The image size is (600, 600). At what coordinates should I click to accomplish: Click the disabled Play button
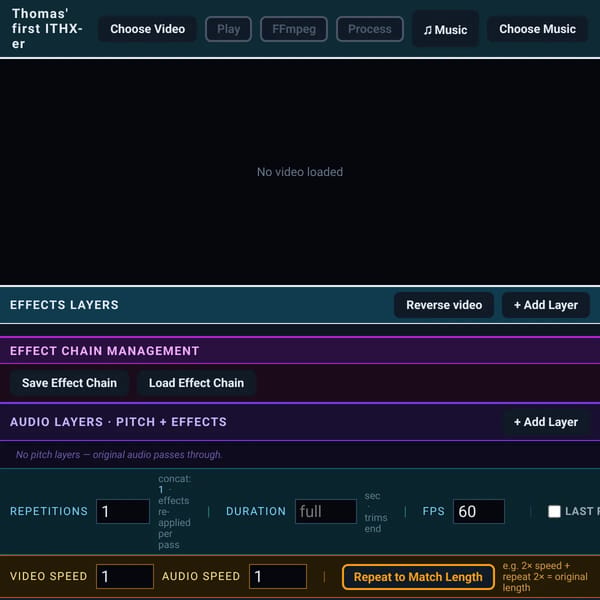pos(228,29)
